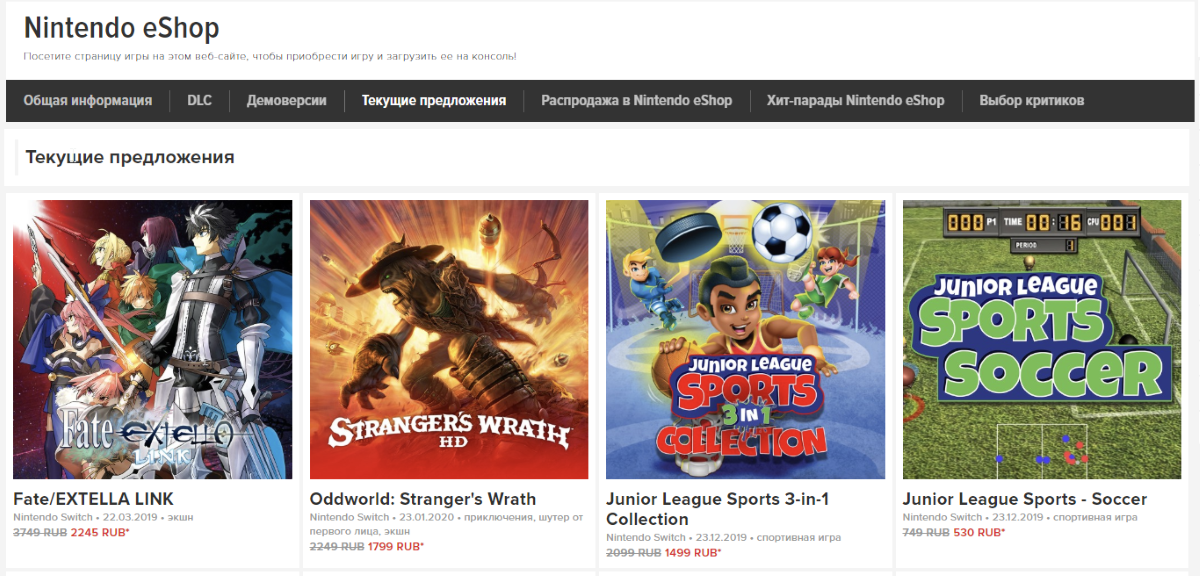Click the Fate/EXTELLA LINK cover image

point(153,339)
